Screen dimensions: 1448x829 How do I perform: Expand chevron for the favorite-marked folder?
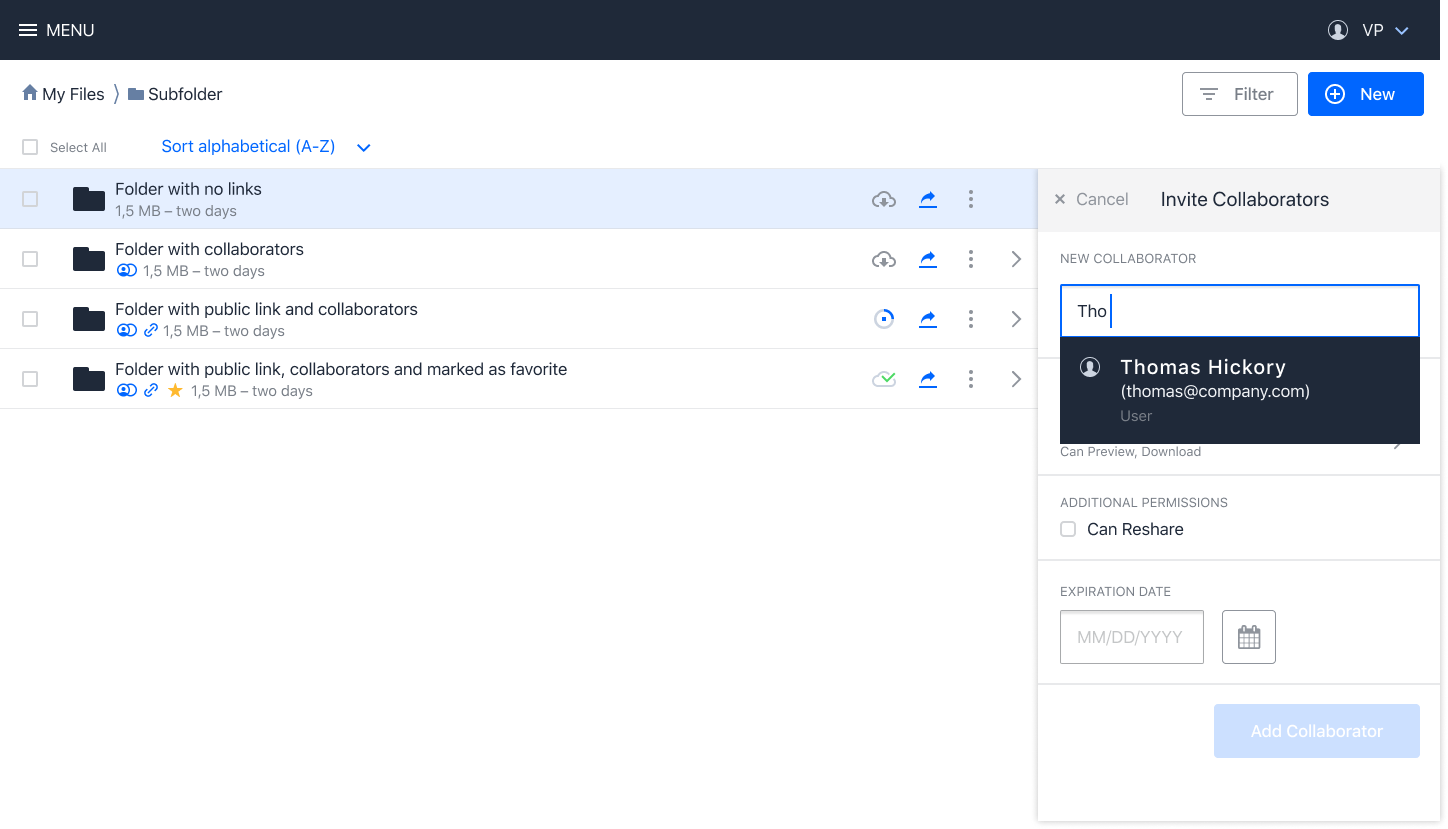coord(1016,379)
